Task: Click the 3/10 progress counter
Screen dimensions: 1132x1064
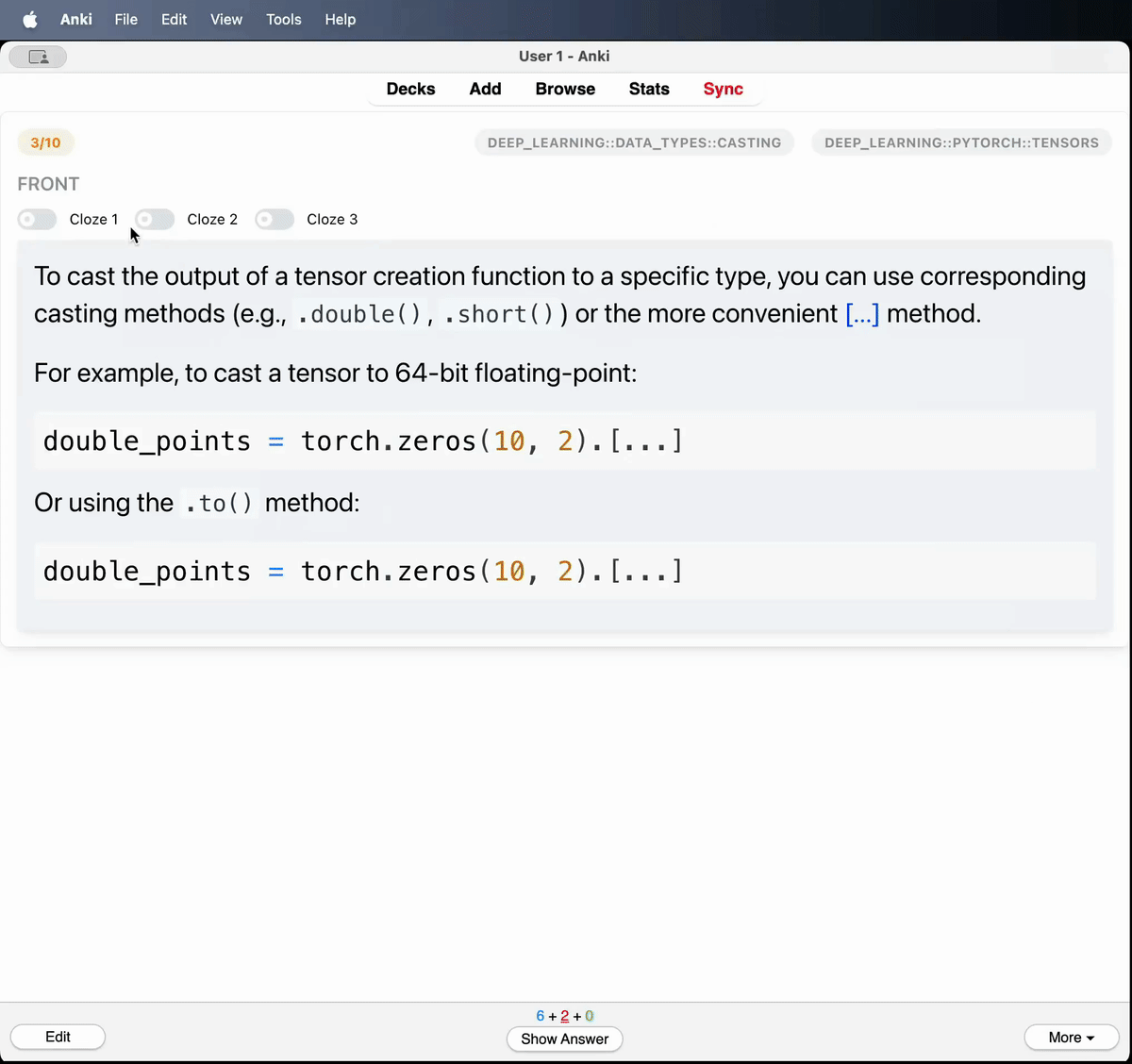Action: tap(45, 142)
